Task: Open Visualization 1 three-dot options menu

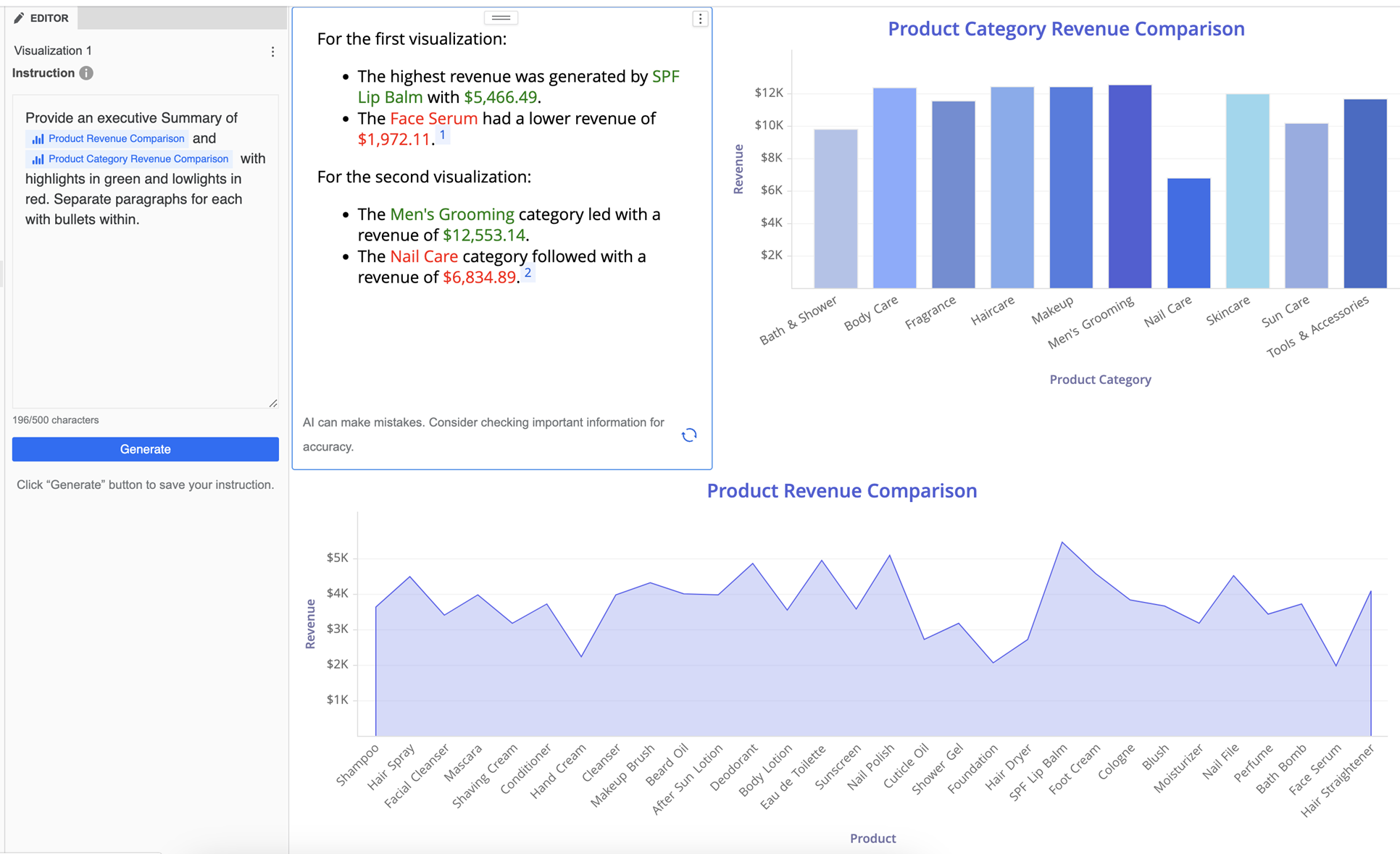Action: [272, 51]
